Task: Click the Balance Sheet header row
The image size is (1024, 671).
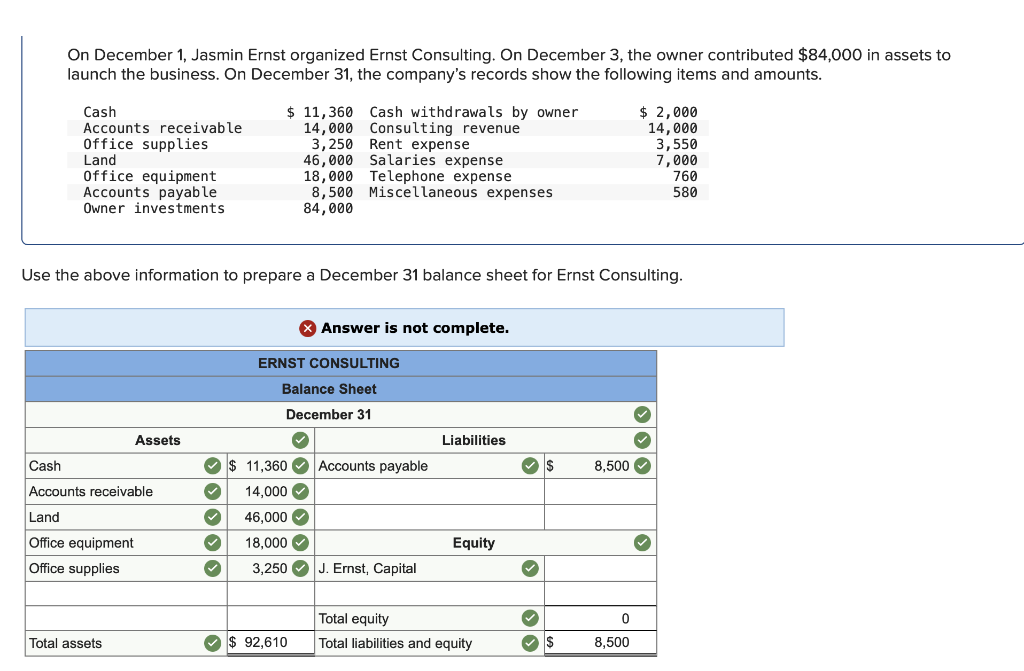Action: point(330,389)
